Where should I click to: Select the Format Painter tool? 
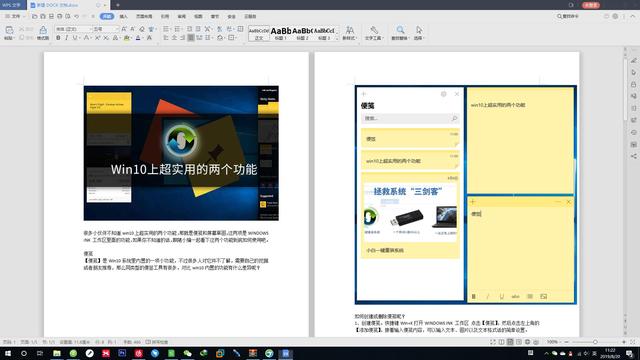click(x=43, y=32)
